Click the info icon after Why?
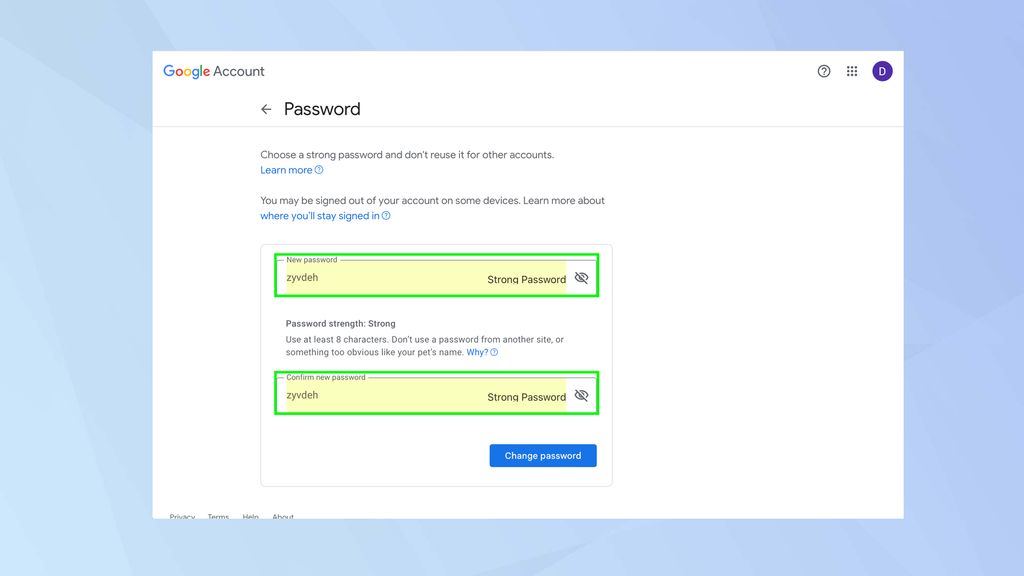Screen dimensions: 1024x576 493,352
